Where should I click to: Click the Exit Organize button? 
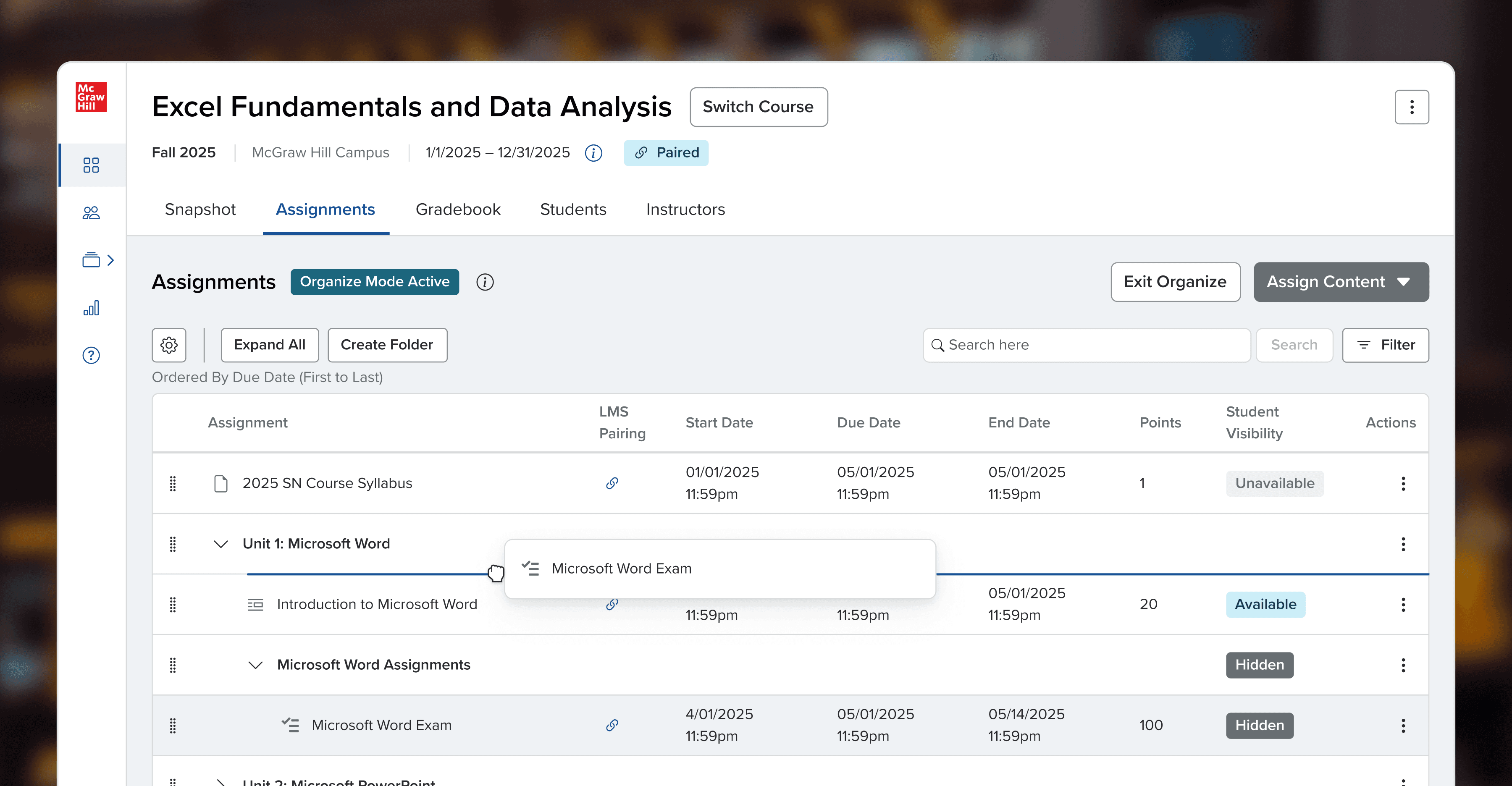(1175, 282)
